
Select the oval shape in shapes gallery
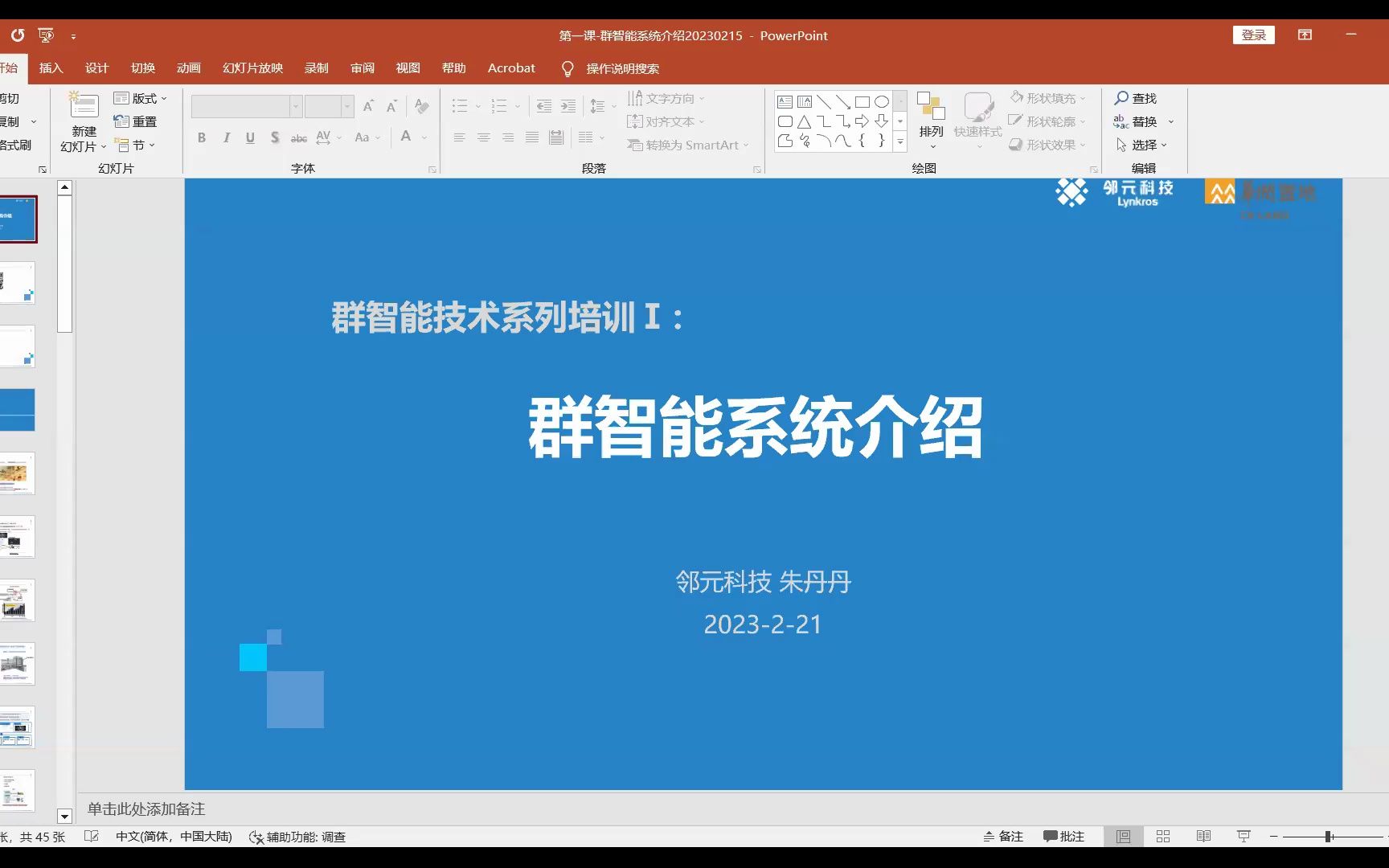[x=882, y=100]
